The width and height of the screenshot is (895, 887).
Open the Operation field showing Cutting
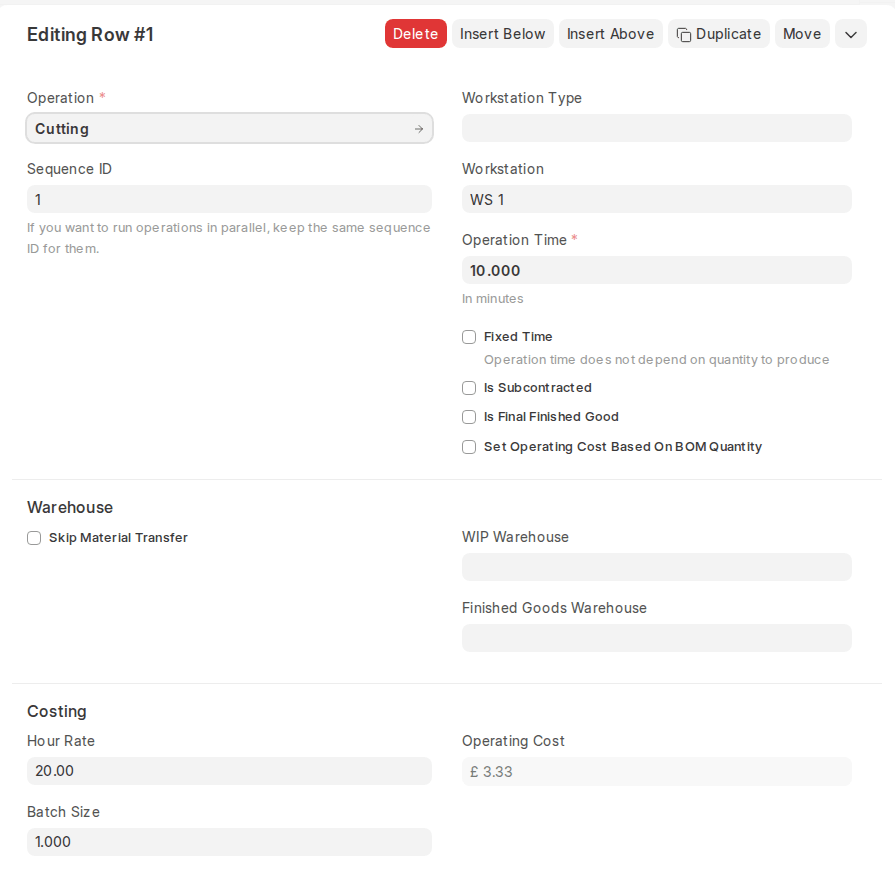(x=229, y=128)
